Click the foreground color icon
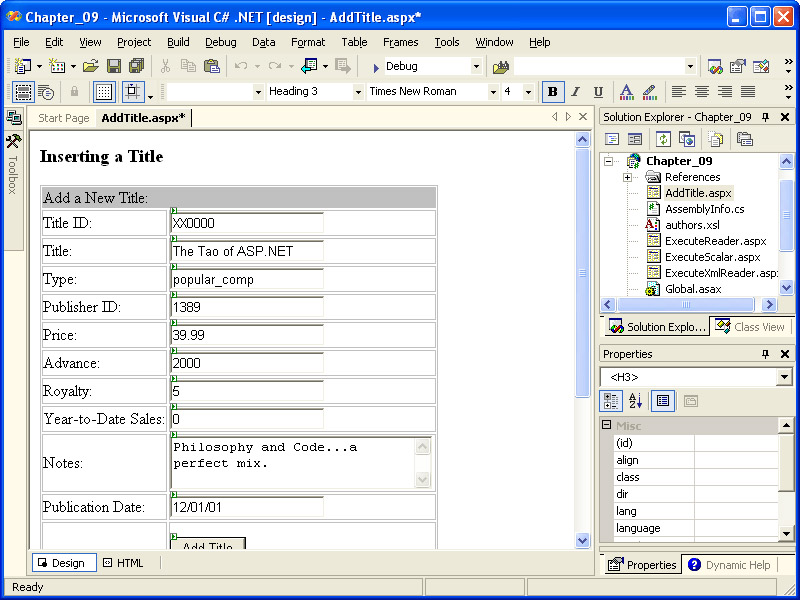 626,92
